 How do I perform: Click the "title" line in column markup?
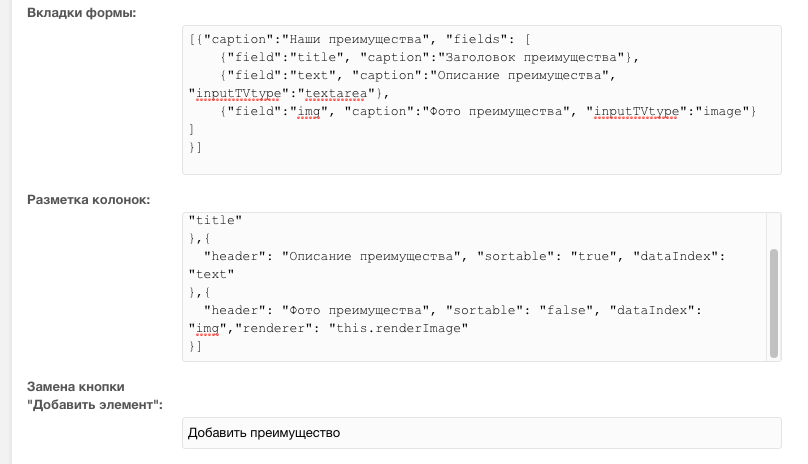coord(215,220)
